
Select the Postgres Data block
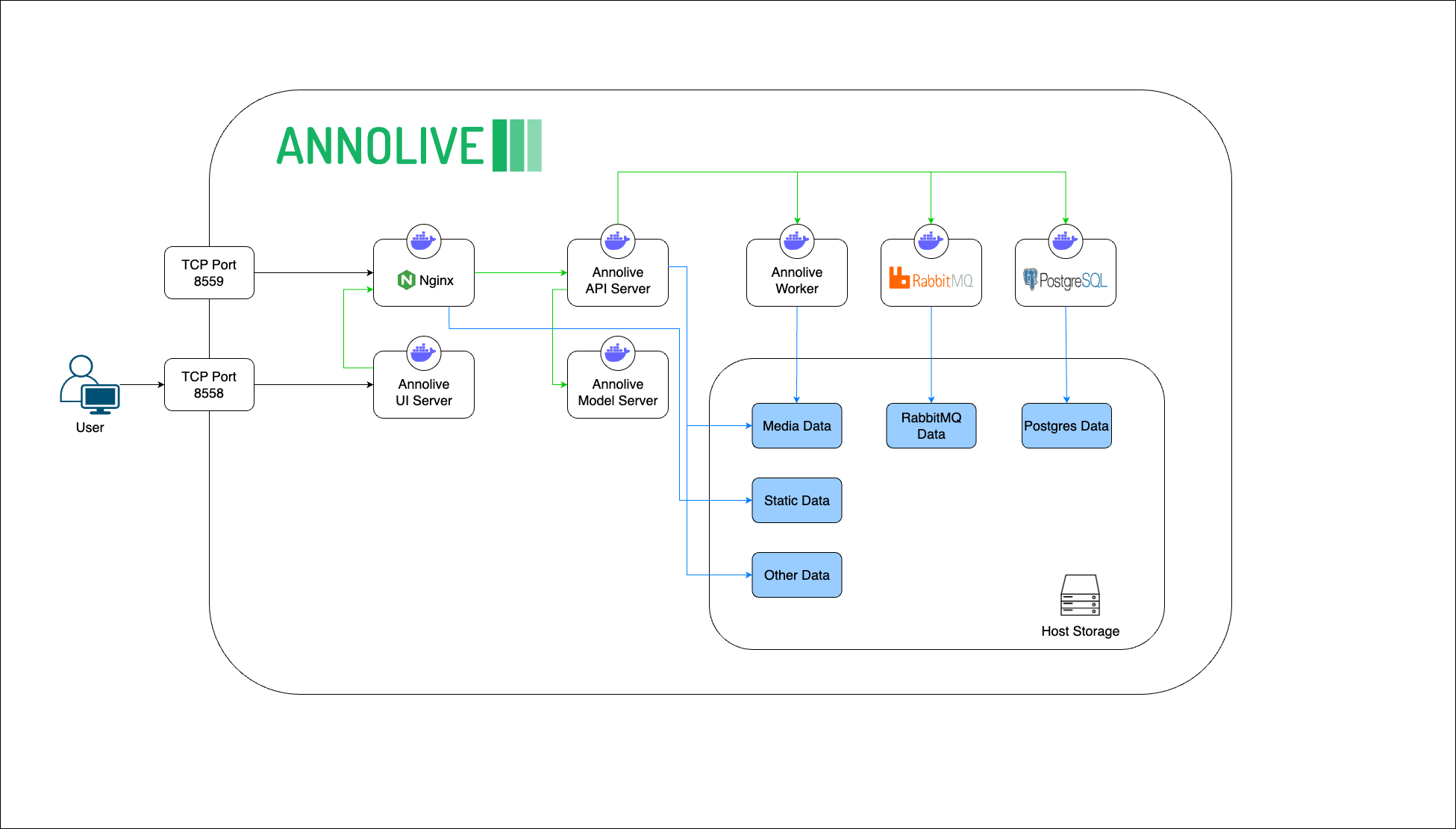click(1066, 426)
